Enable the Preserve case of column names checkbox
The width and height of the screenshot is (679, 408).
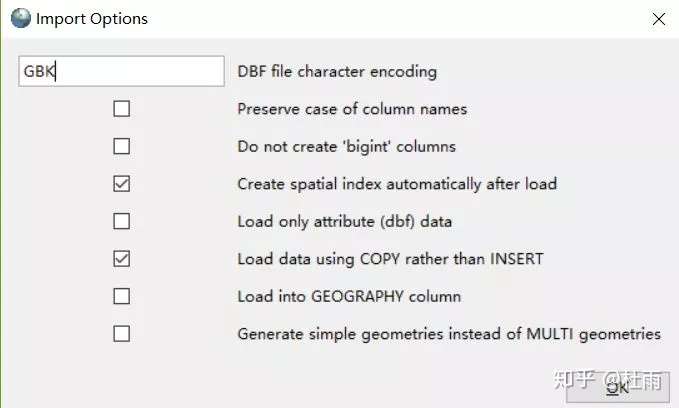[122, 109]
